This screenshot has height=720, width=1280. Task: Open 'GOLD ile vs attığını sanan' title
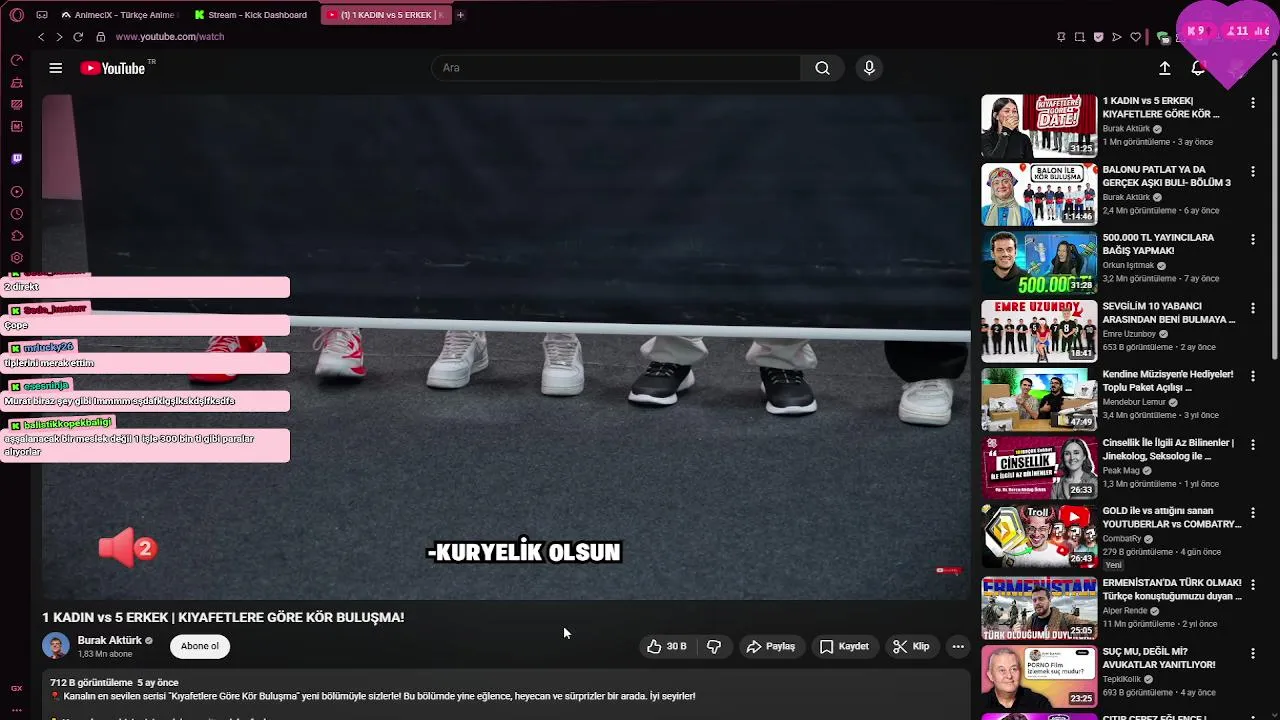click(x=1172, y=517)
